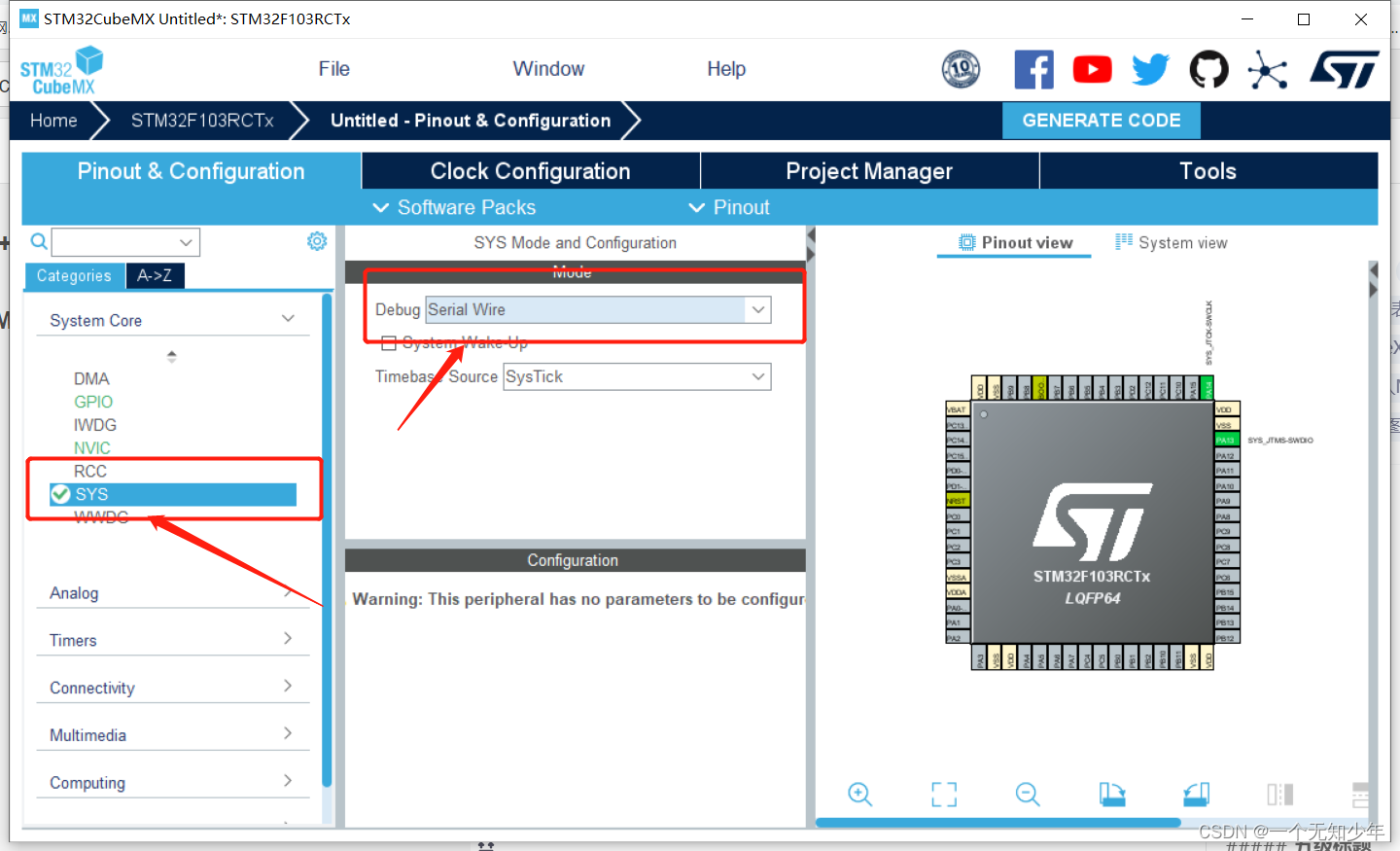Open ST's YouTube channel icon
Image resolution: width=1400 pixels, height=851 pixels.
pos(1092,68)
